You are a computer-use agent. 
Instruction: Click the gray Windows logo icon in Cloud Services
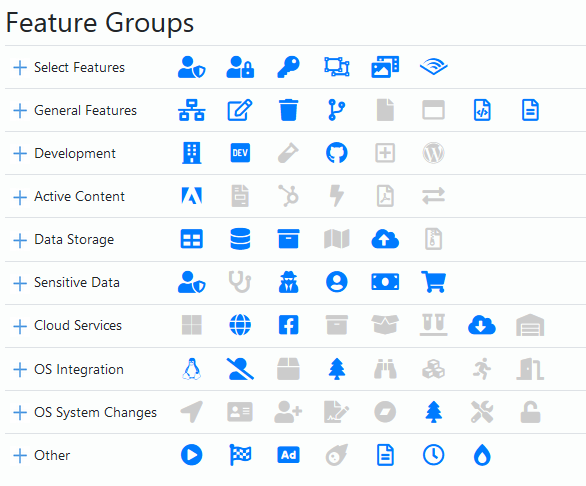192,325
